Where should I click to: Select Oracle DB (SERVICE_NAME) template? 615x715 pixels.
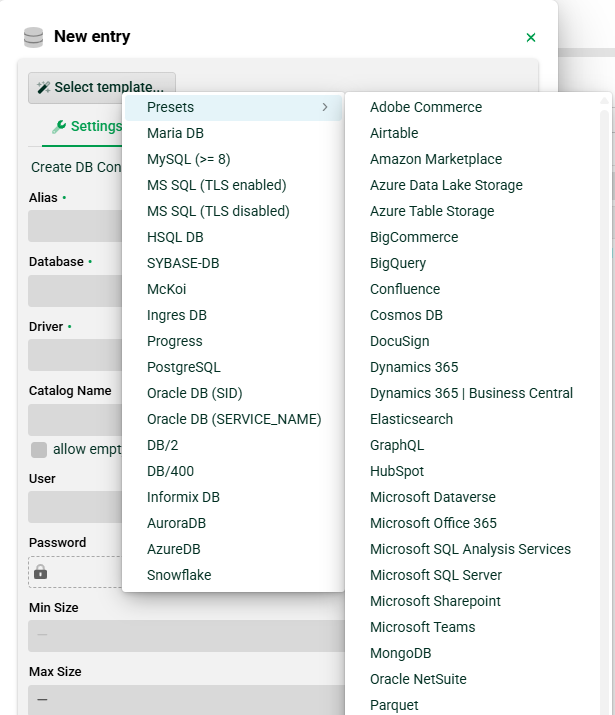tap(233, 419)
